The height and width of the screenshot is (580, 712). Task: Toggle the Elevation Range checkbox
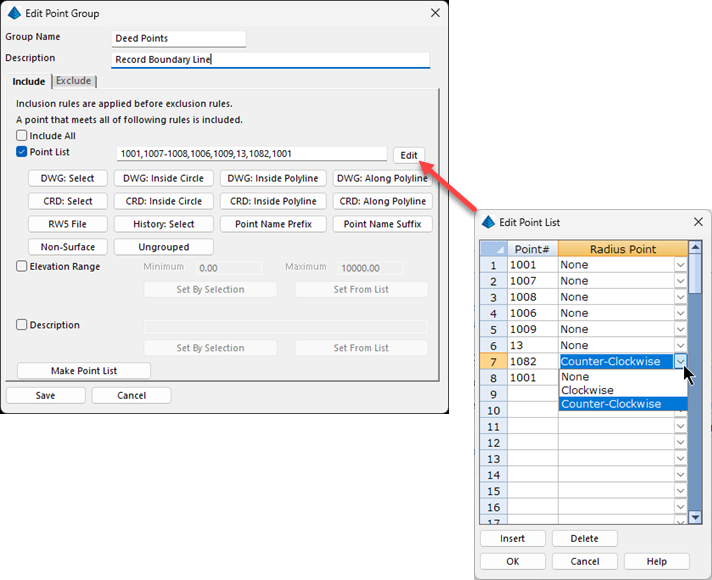coord(22,267)
